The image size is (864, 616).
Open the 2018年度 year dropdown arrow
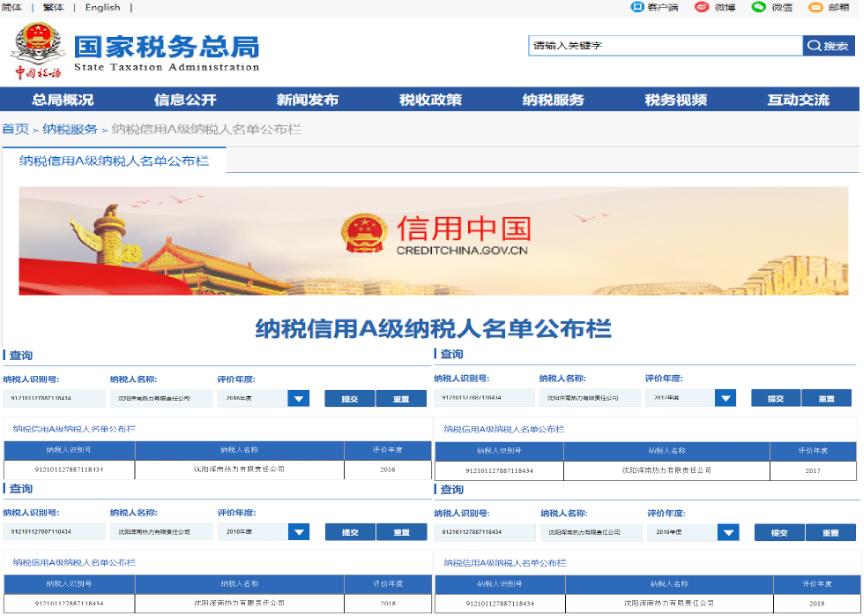[298, 532]
